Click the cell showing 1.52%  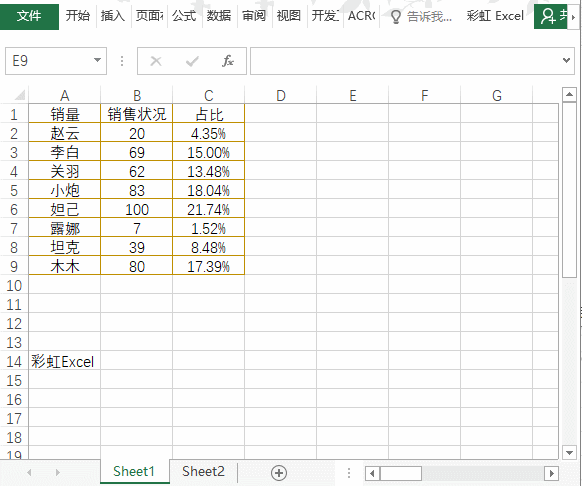pos(209,228)
